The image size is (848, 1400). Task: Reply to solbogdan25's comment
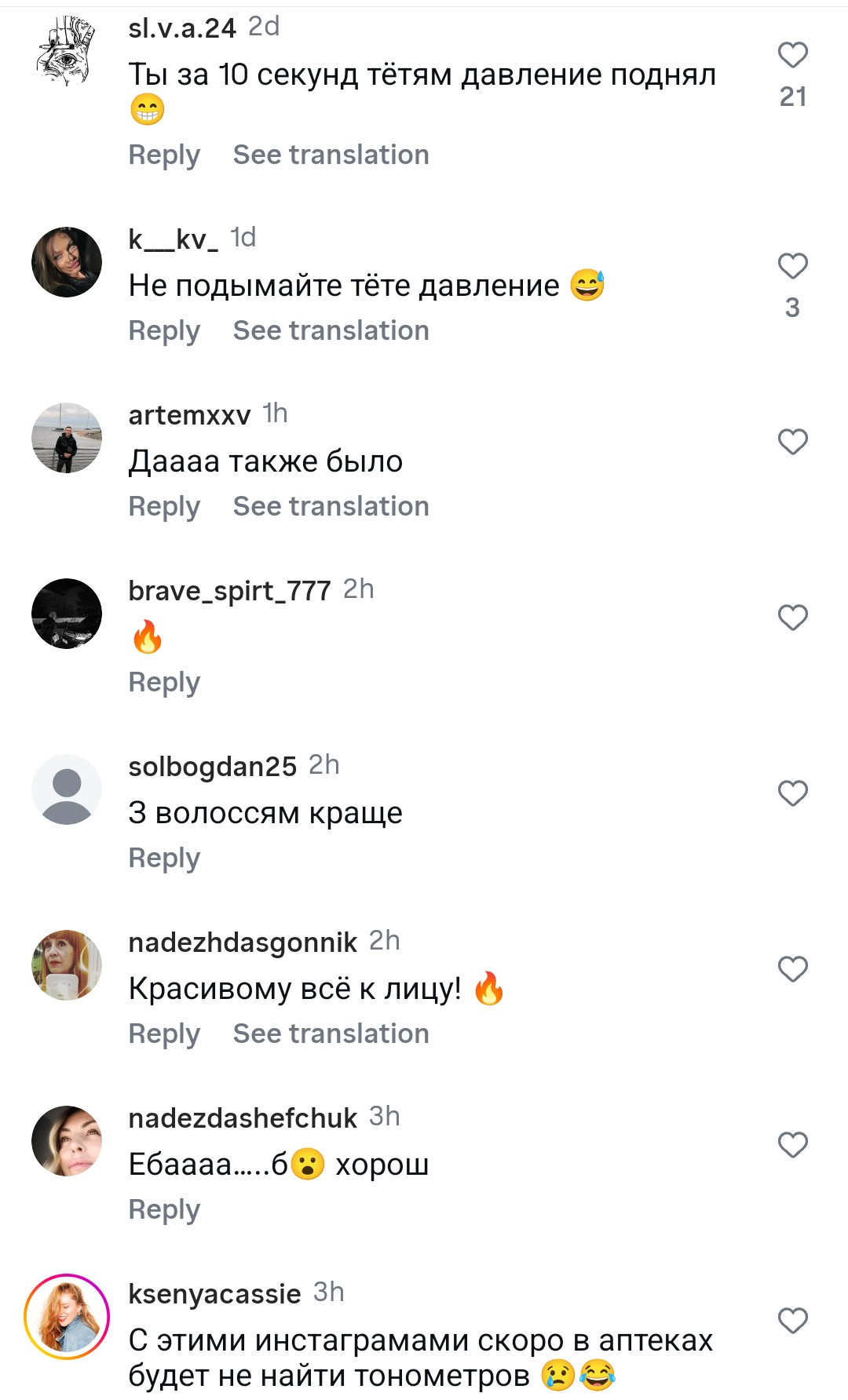[x=164, y=858]
